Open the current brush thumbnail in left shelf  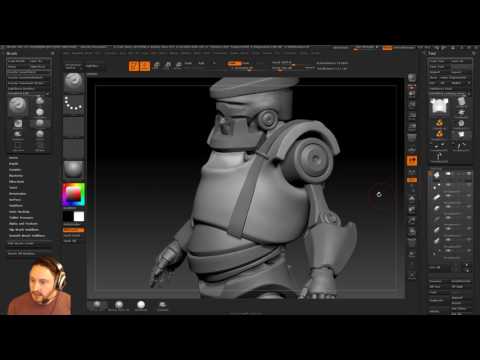pos(74,83)
